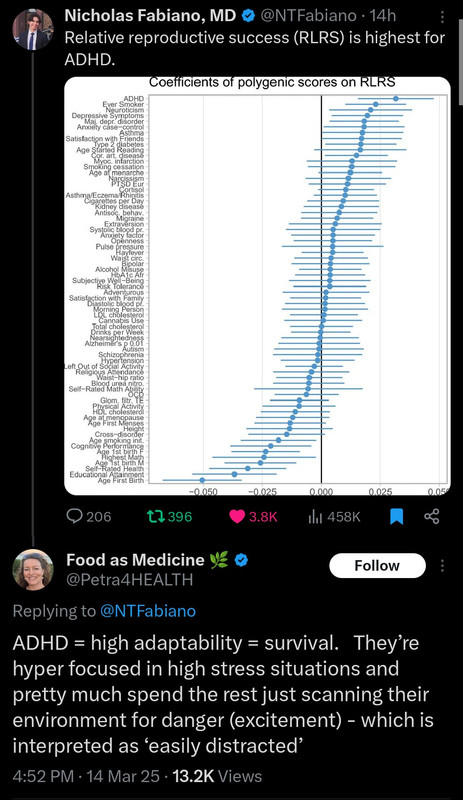Open Food as Medicine's profile picture
463x800 pixels.
(x=33, y=570)
